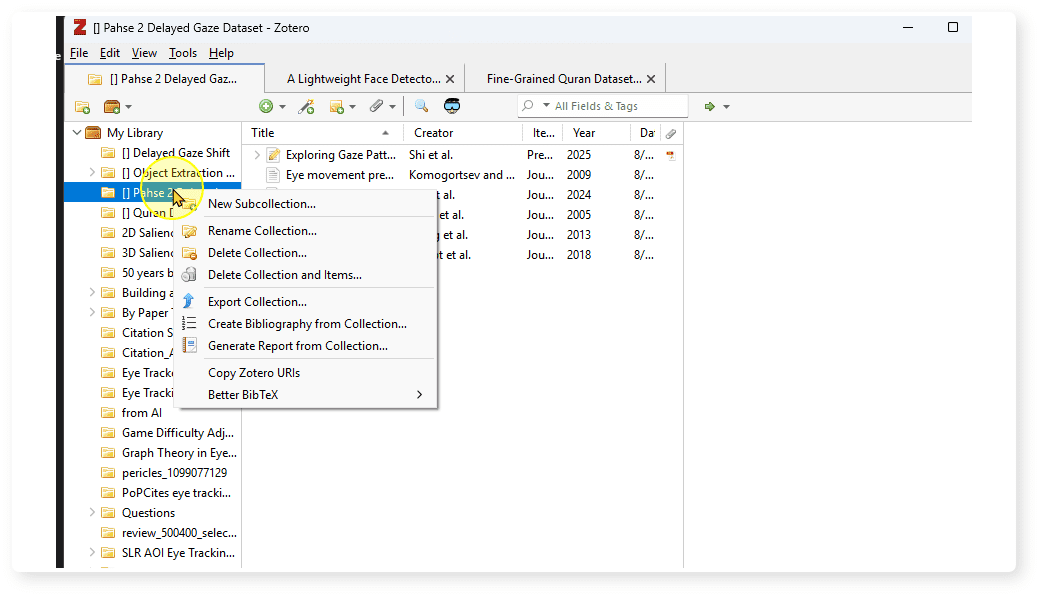Choose Delete Collection... menu entry
Image resolution: width=1040 pixels, height=596 pixels.
click(x=305, y=253)
